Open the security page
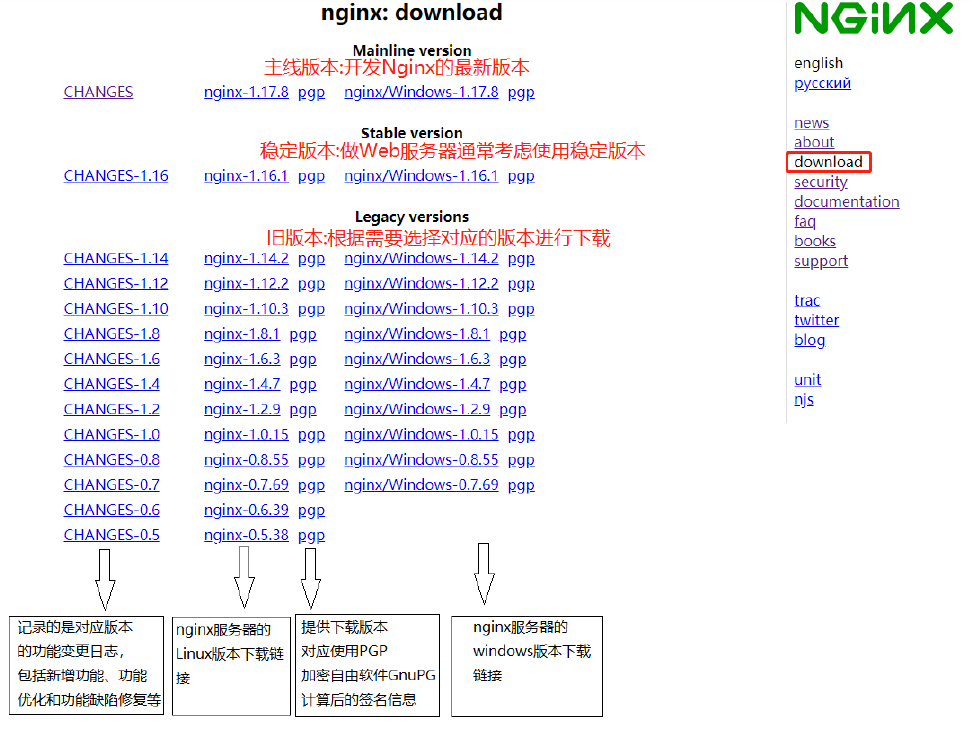The height and width of the screenshot is (736, 972). 821,182
